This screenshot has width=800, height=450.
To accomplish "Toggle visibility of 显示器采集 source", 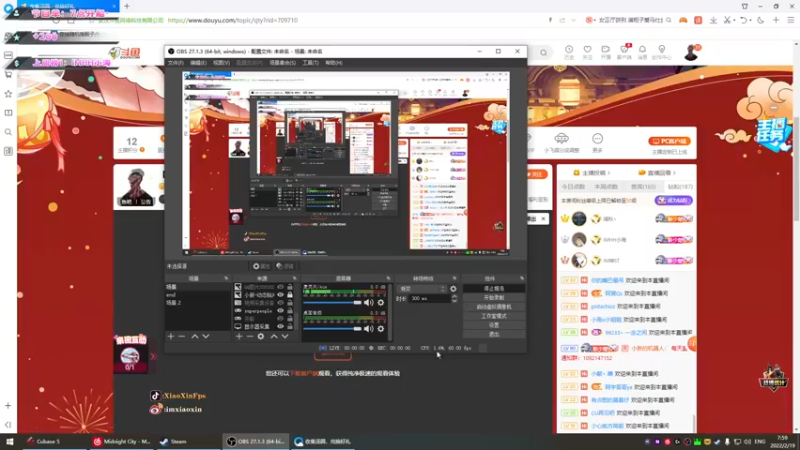I will (280, 326).
